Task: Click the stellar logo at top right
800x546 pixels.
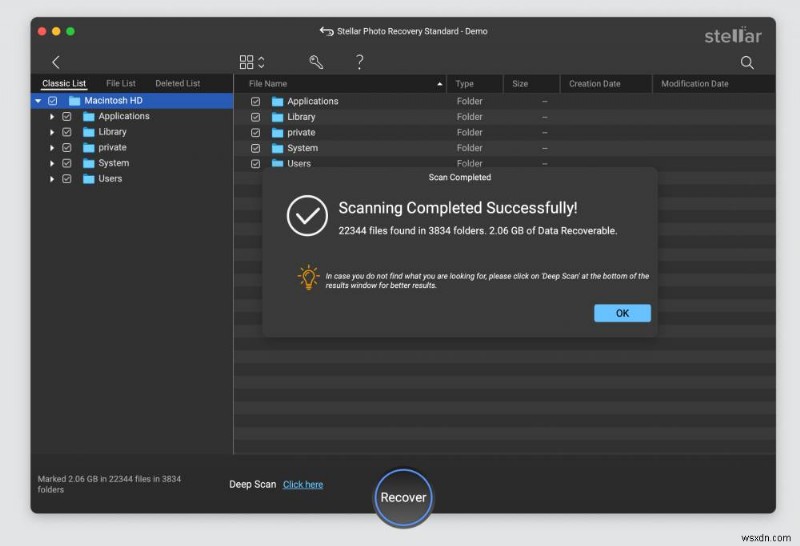Action: pos(733,35)
